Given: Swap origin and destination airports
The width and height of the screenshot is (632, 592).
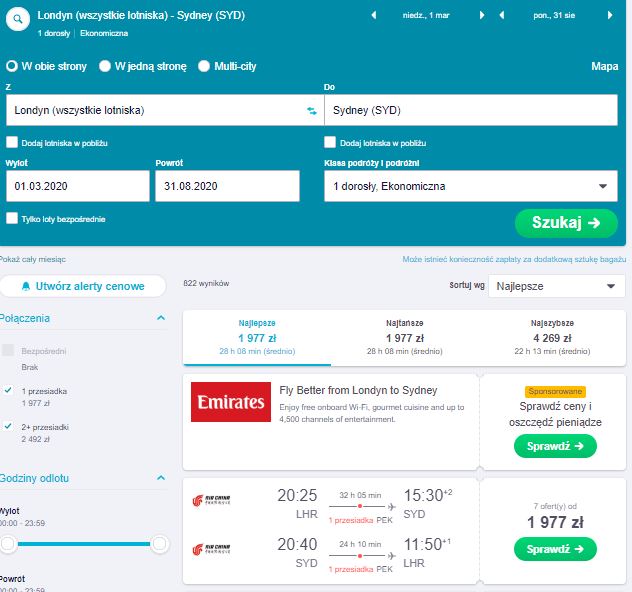Looking at the screenshot, I should (x=312, y=110).
